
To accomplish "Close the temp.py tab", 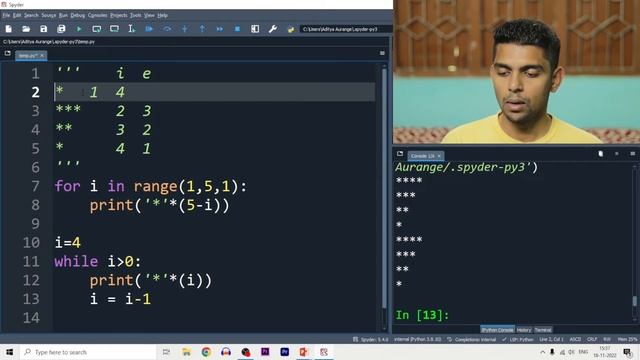I will click(x=42, y=56).
